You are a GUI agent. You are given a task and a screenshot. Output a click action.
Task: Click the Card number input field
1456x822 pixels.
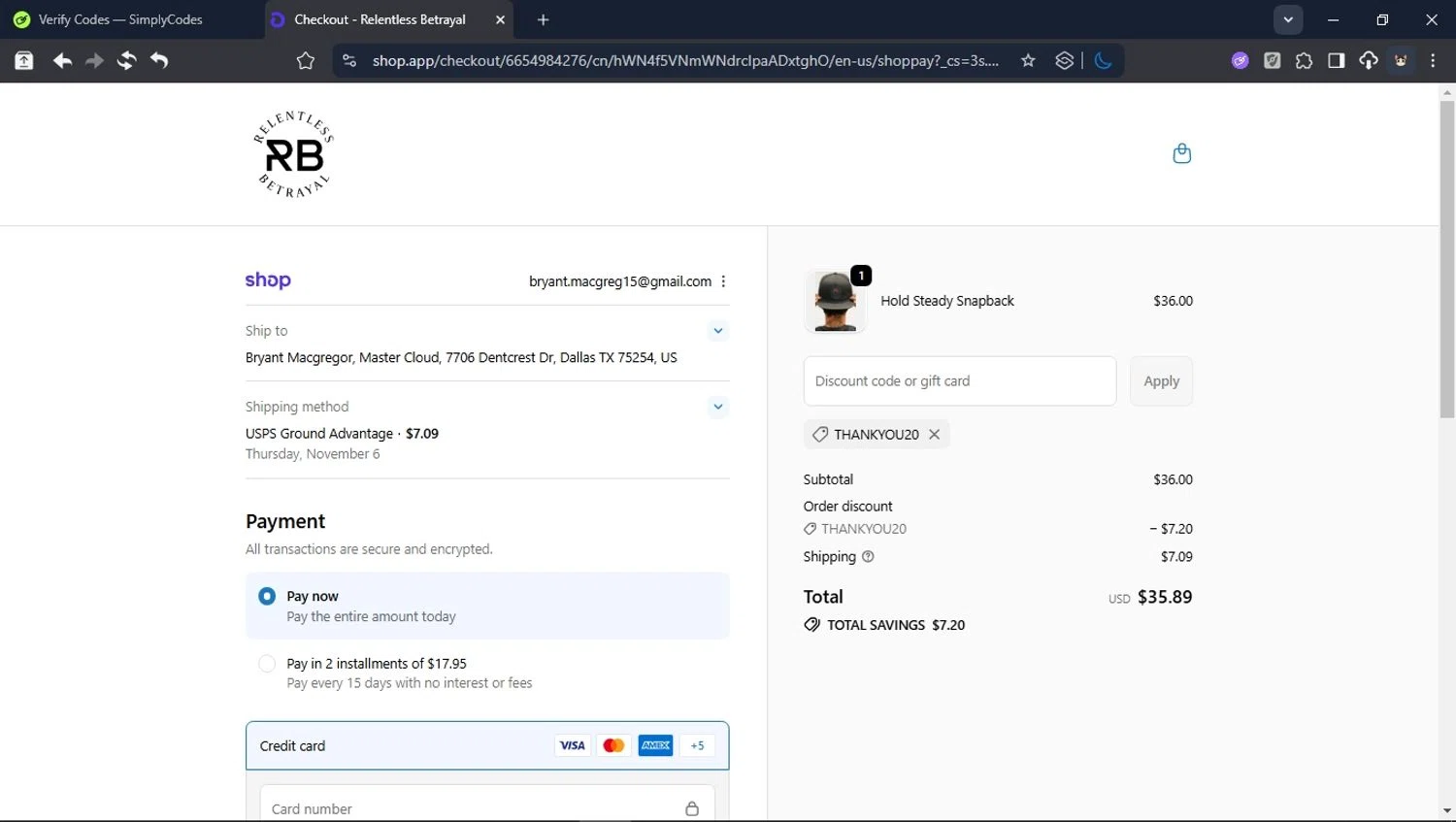pyautogui.click(x=487, y=805)
